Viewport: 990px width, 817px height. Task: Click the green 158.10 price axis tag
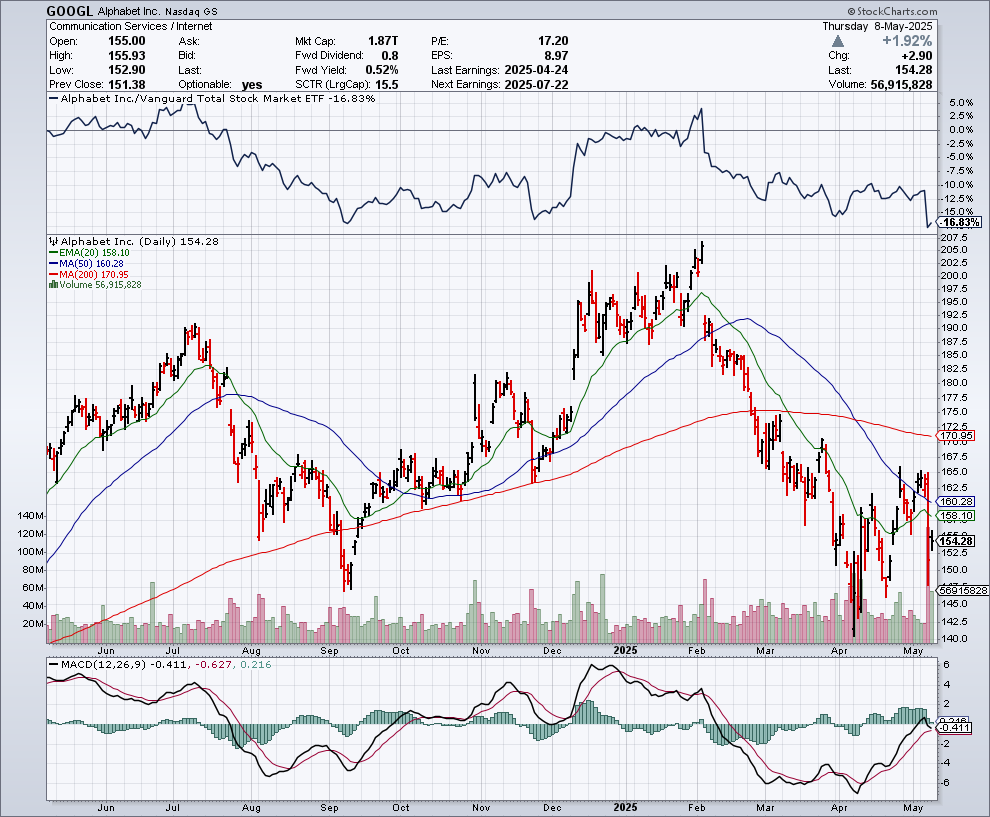coord(956,516)
